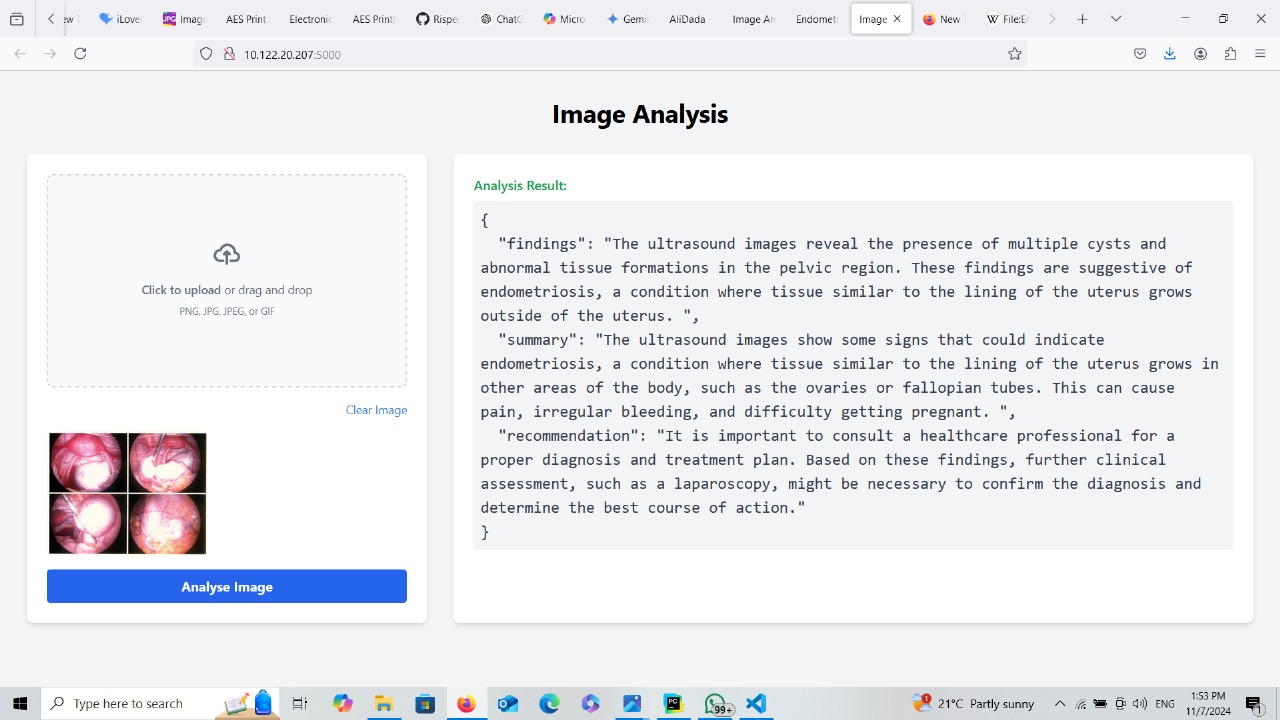Image resolution: width=1280 pixels, height=720 pixels.
Task: Open Microsoft Store from the taskbar
Action: [425, 704]
